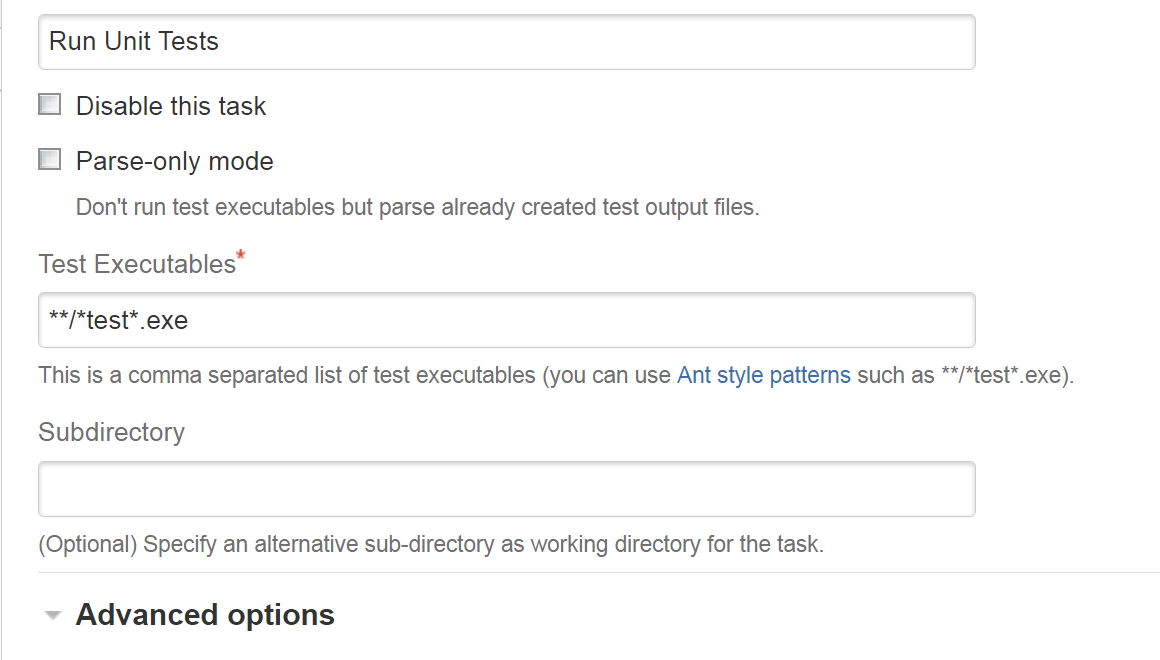This screenshot has height=660, width=1160.
Task: Tick the Disable this task checkbox
Action: tap(49, 104)
